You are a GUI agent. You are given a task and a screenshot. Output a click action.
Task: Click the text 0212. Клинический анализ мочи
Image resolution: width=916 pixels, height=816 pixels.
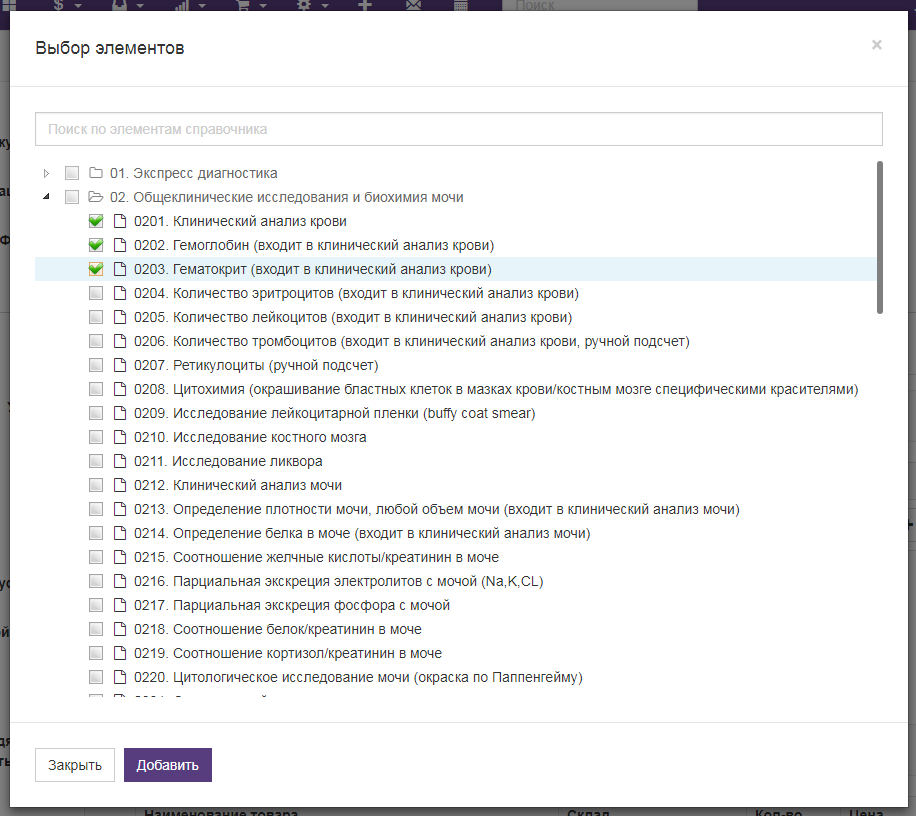(238, 485)
